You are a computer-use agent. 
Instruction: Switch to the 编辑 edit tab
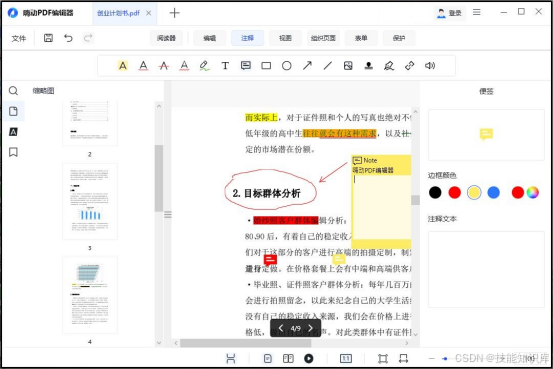(209, 38)
